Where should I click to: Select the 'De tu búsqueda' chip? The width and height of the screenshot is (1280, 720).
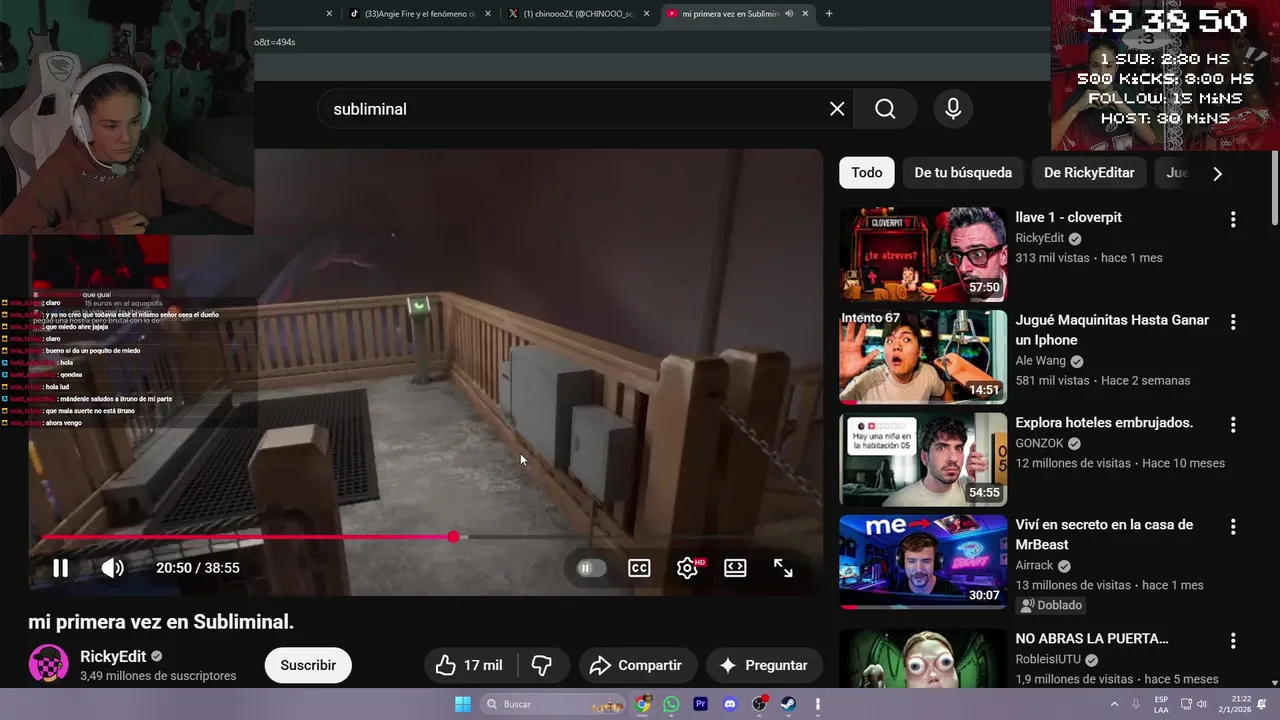tap(963, 173)
